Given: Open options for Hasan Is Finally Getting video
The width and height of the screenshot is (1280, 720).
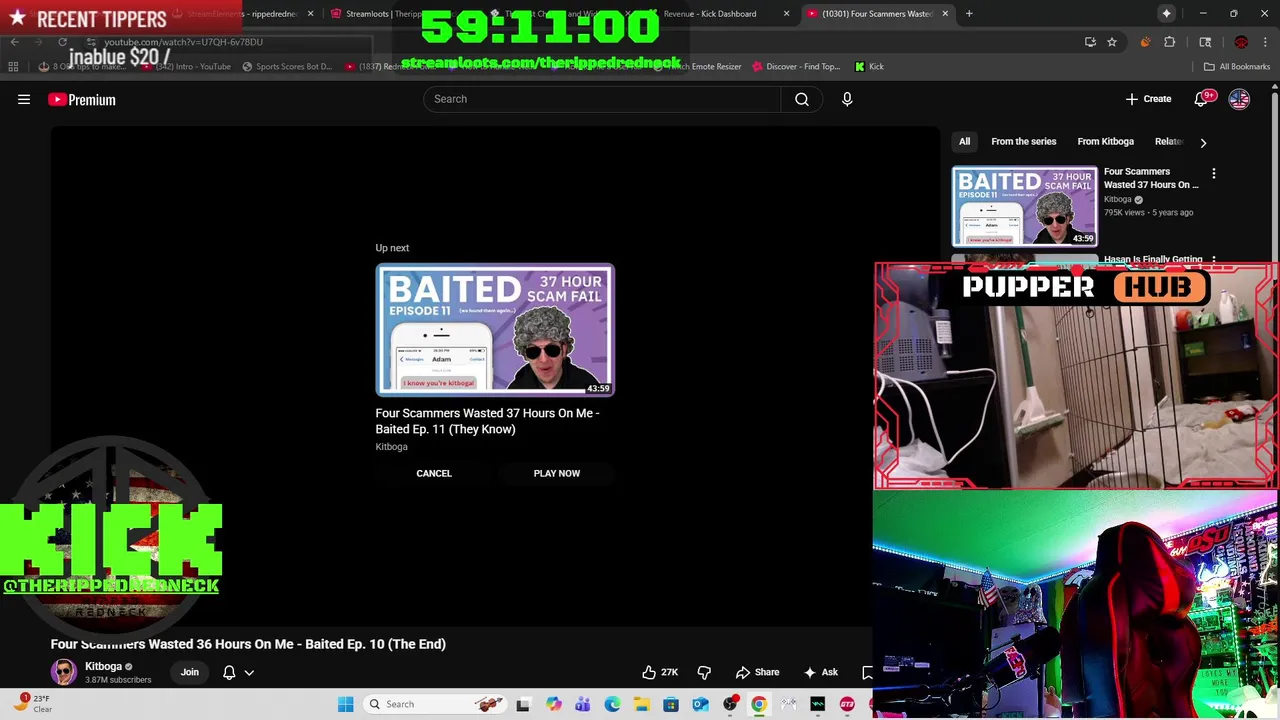Looking at the screenshot, I should point(1214,260).
